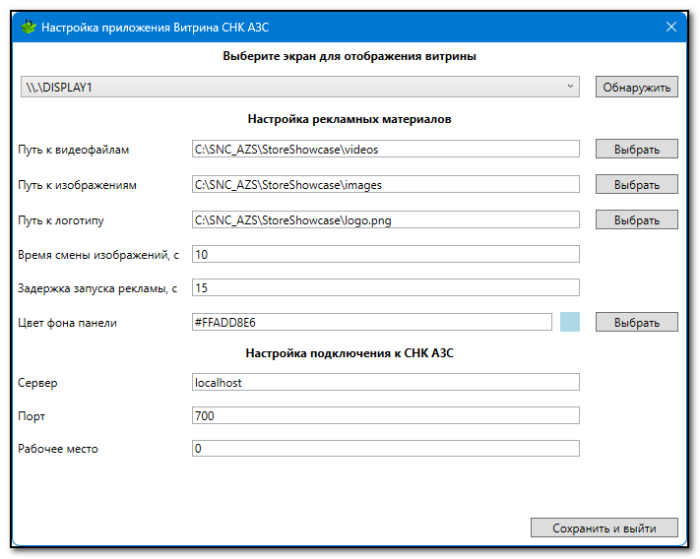Focus Задержка запуска рекламы field

pyautogui.click(x=386, y=288)
